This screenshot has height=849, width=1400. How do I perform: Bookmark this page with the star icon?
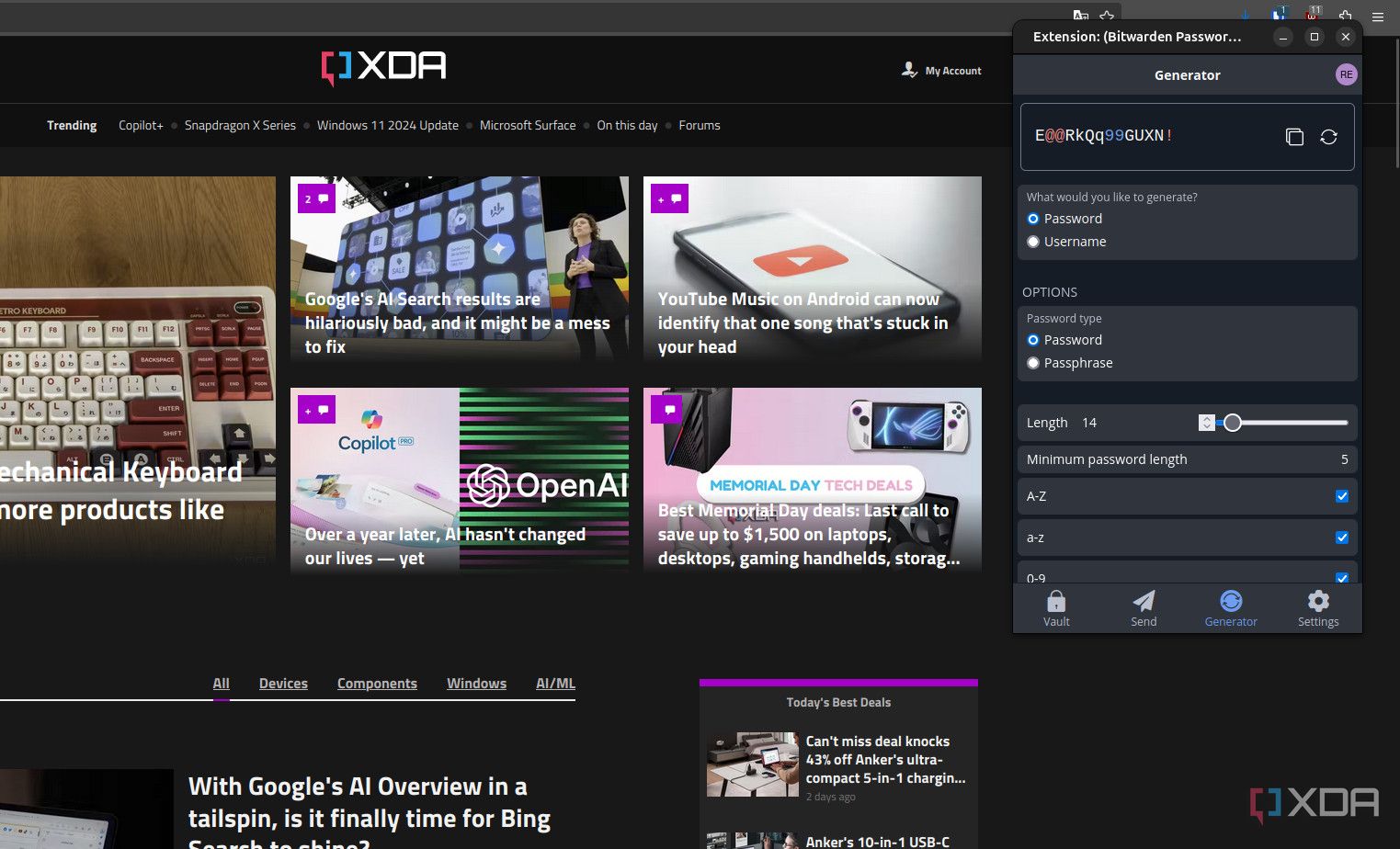click(1107, 16)
